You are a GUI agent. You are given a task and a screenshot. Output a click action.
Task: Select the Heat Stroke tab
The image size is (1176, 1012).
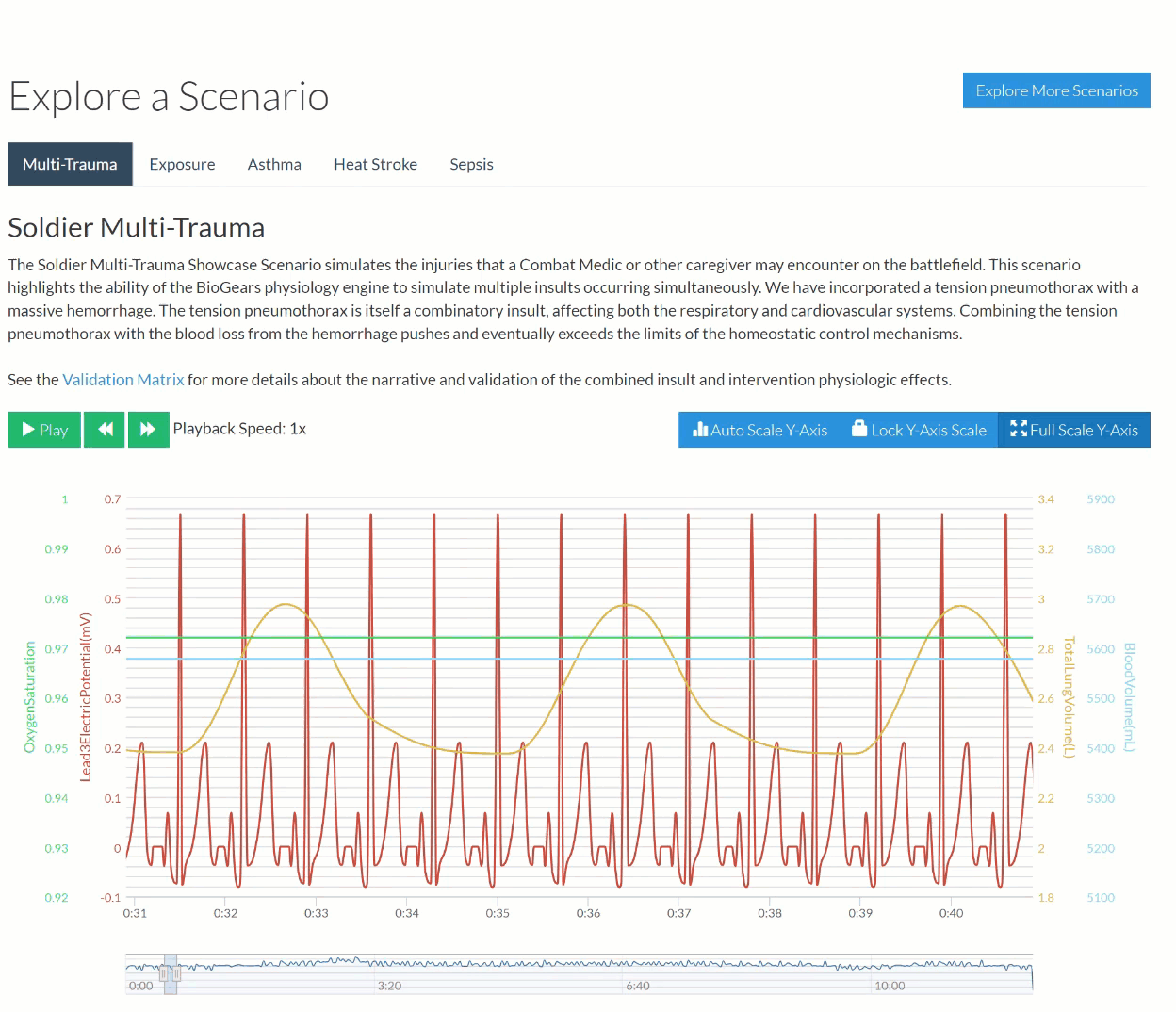tap(375, 164)
